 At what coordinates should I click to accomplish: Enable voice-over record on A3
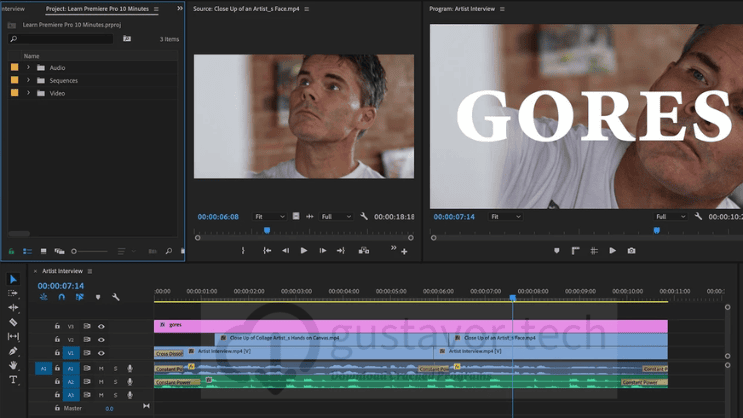click(x=129, y=395)
